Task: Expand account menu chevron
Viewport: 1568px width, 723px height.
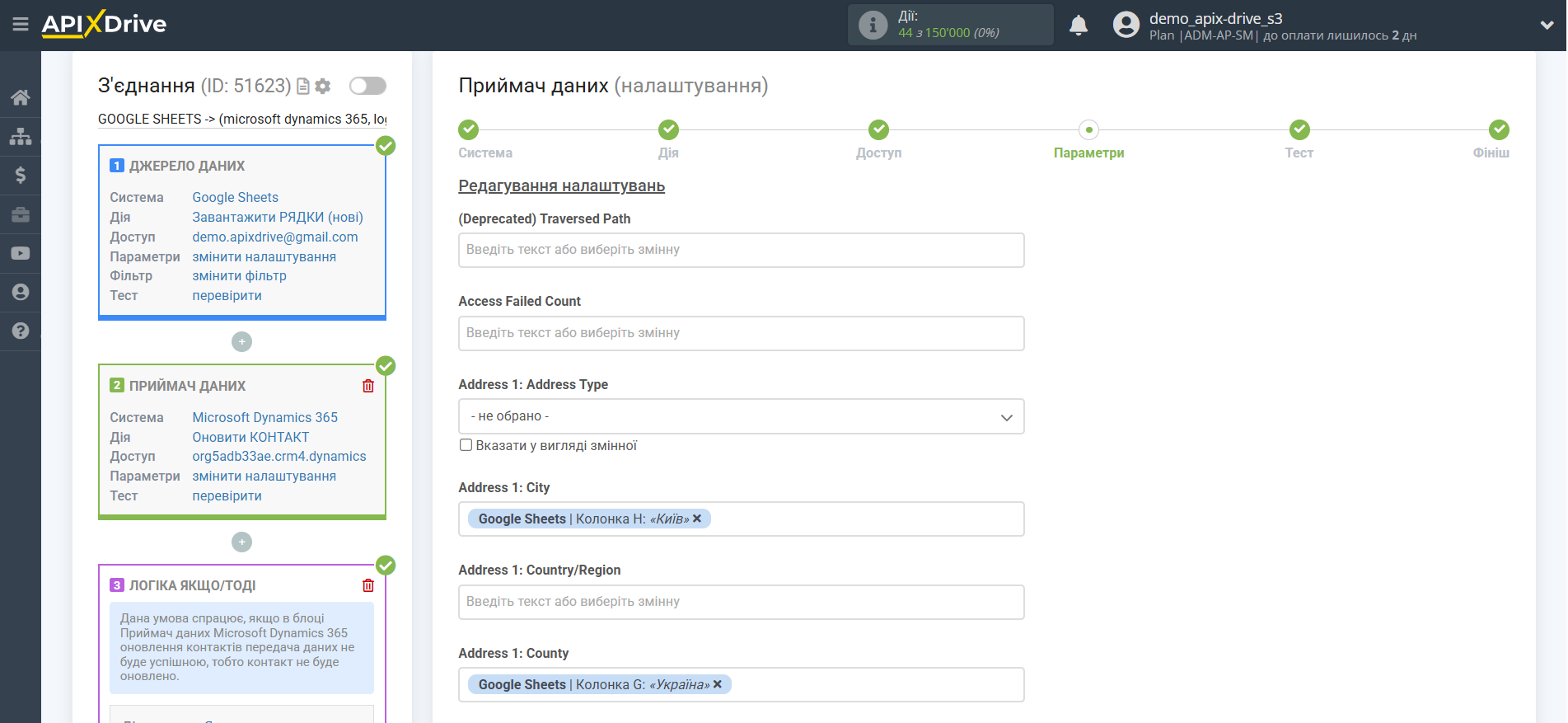Action: 1547,26
